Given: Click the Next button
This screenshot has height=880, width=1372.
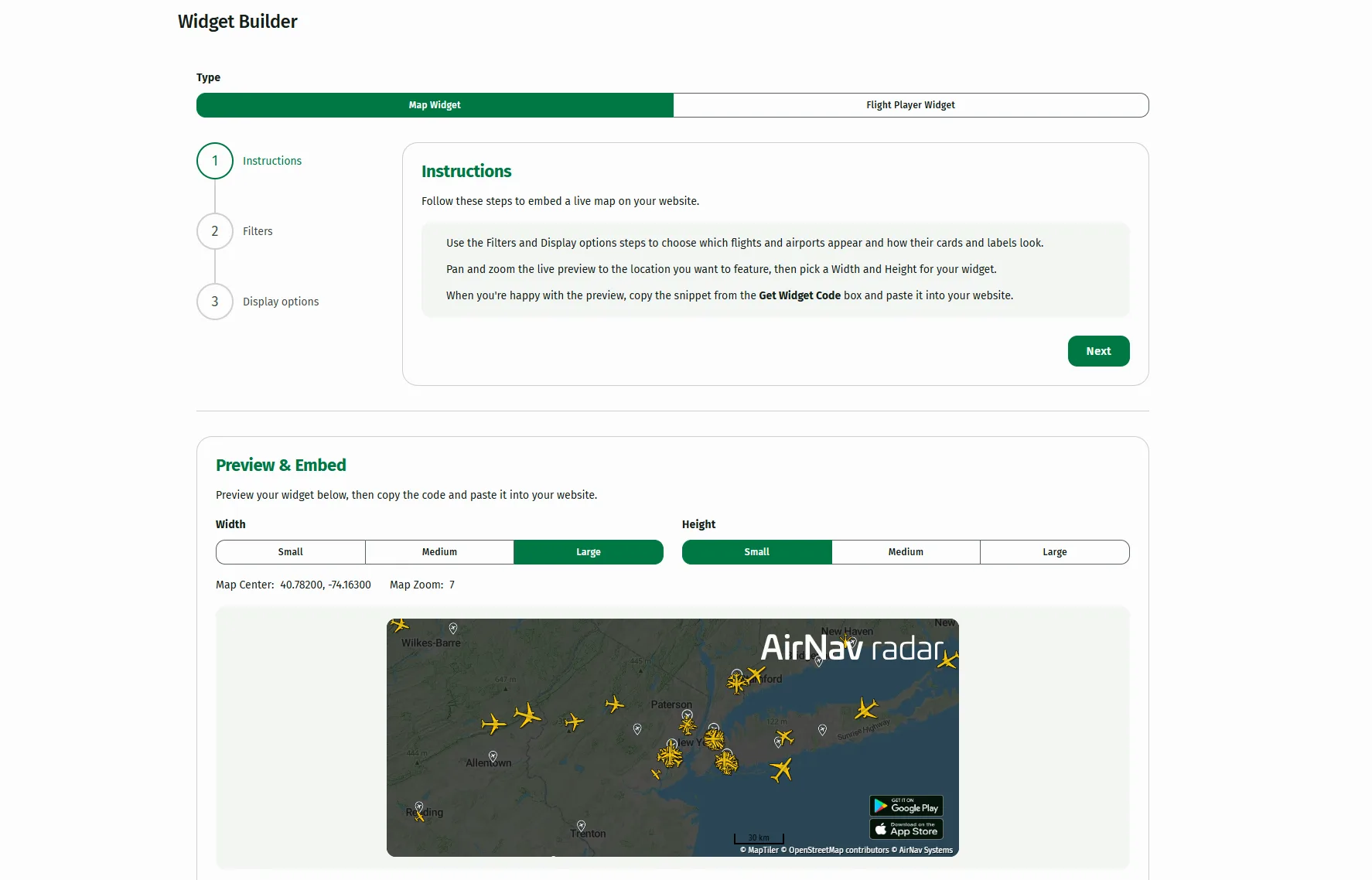Looking at the screenshot, I should 1098,351.
